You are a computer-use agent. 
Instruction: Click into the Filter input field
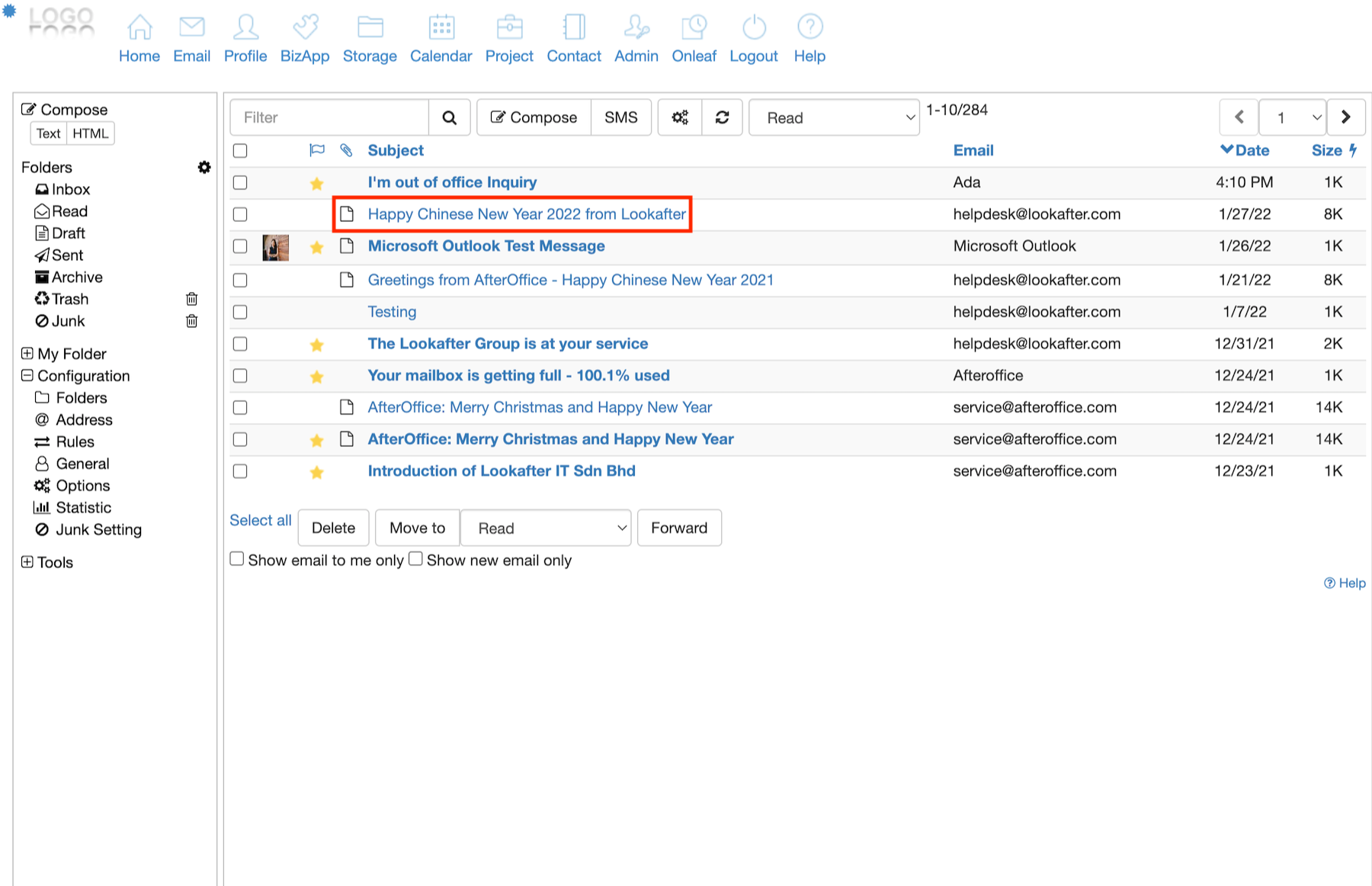[329, 117]
